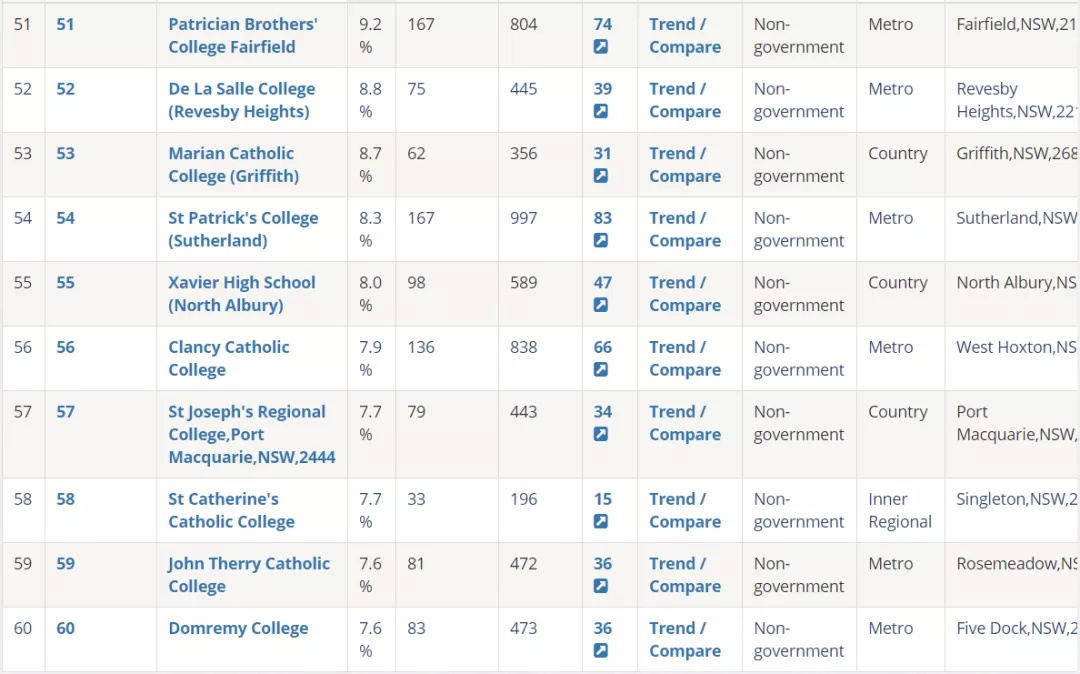Select rank link 57

(x=65, y=412)
